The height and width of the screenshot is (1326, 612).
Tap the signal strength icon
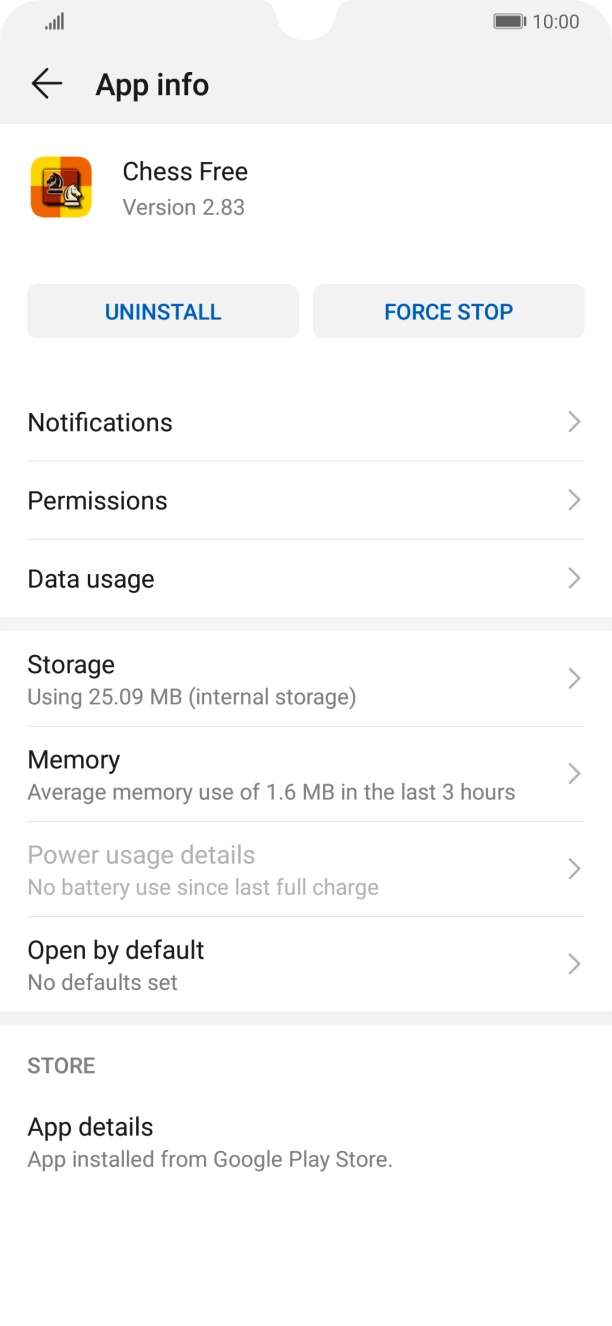coord(55,21)
